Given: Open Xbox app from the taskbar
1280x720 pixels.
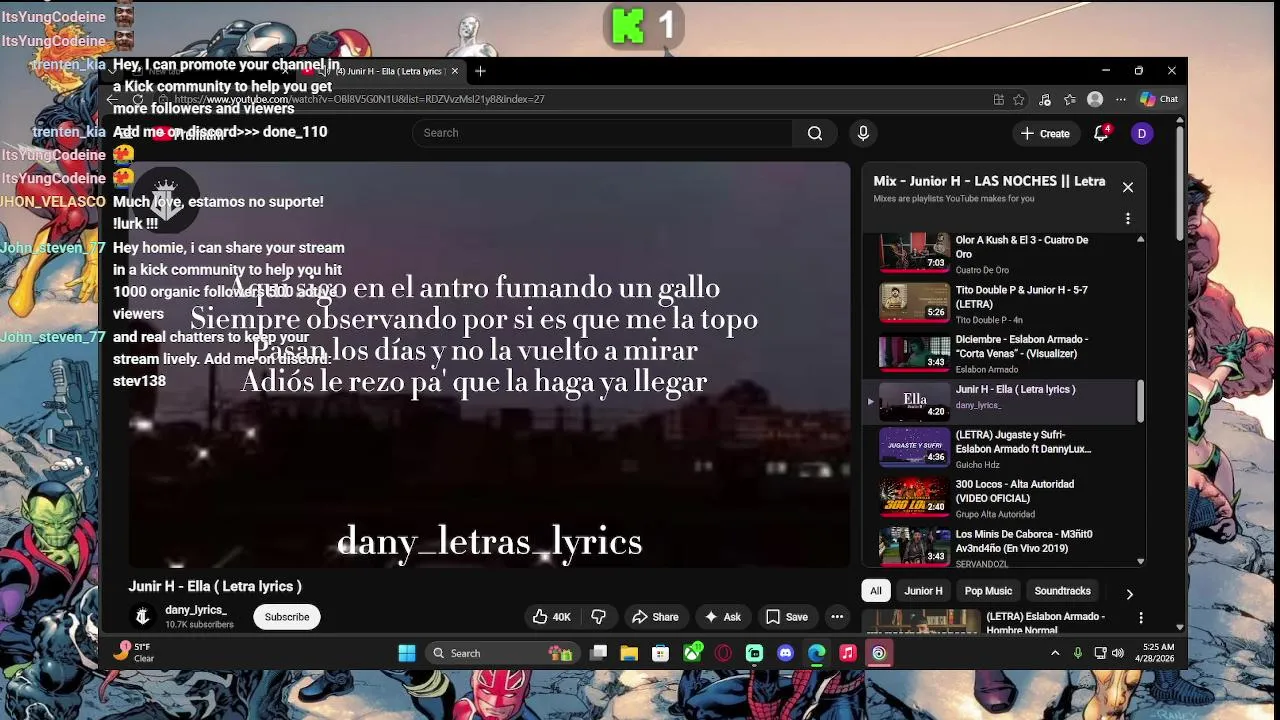Looking at the screenshot, I should (692, 653).
